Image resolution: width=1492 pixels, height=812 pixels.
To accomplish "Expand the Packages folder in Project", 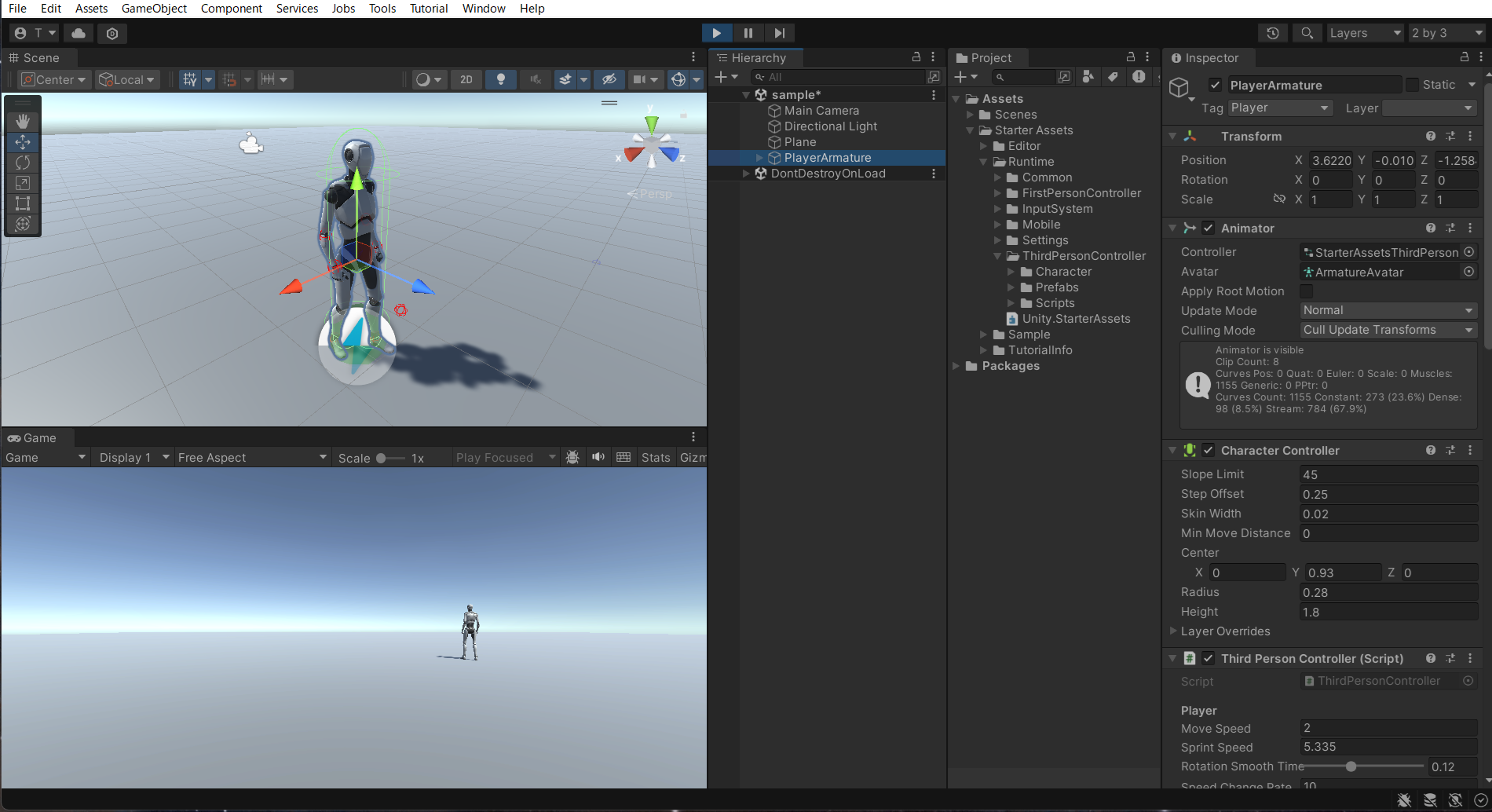I will coord(956,366).
